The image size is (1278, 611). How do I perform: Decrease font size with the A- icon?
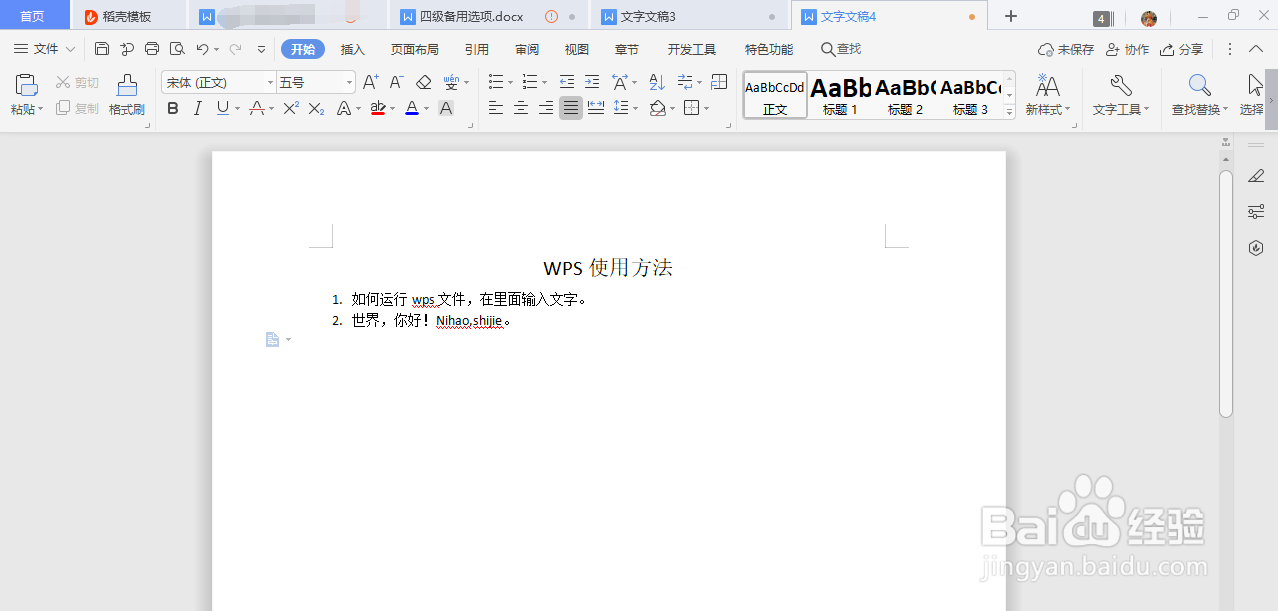(396, 82)
